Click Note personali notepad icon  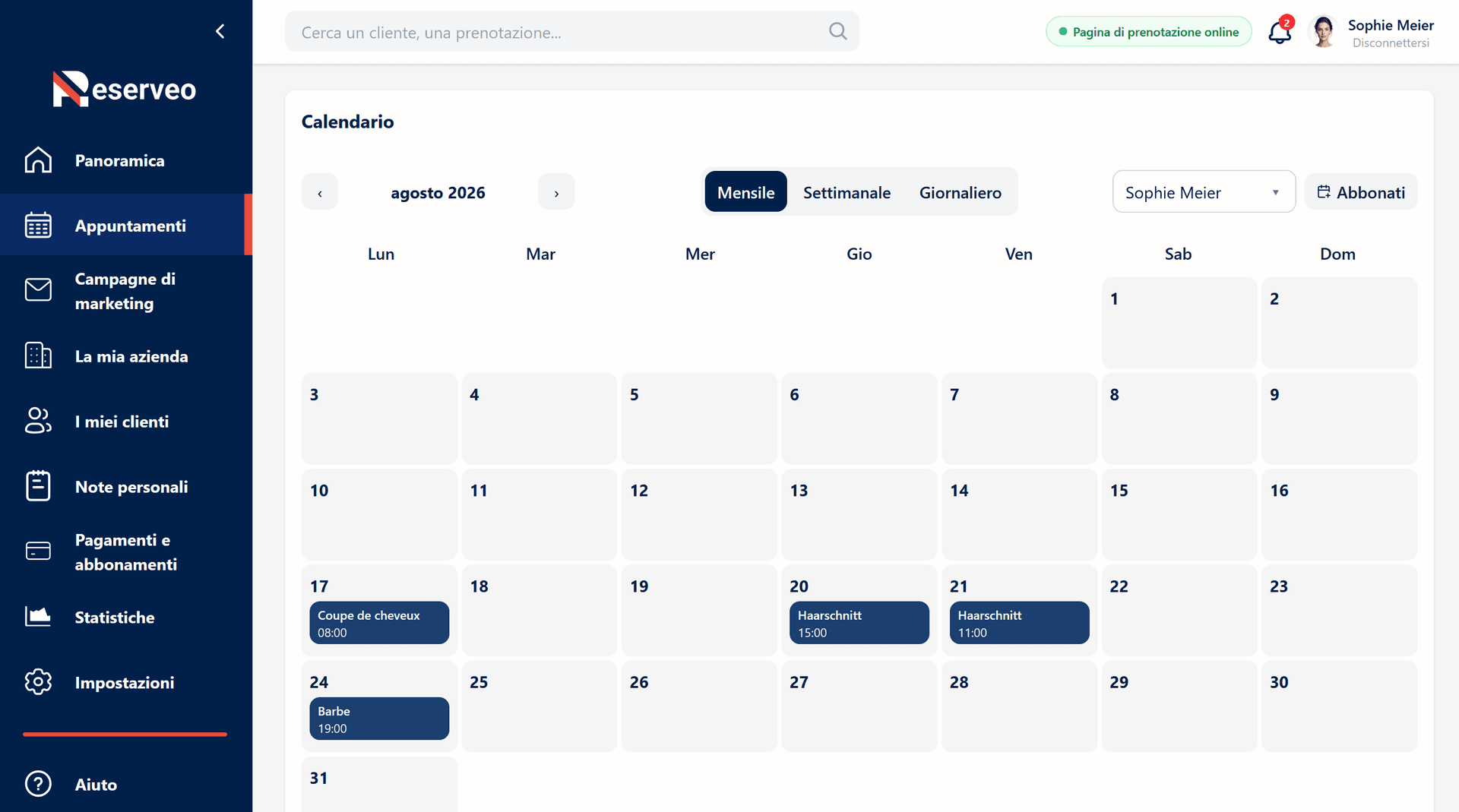coord(38,486)
